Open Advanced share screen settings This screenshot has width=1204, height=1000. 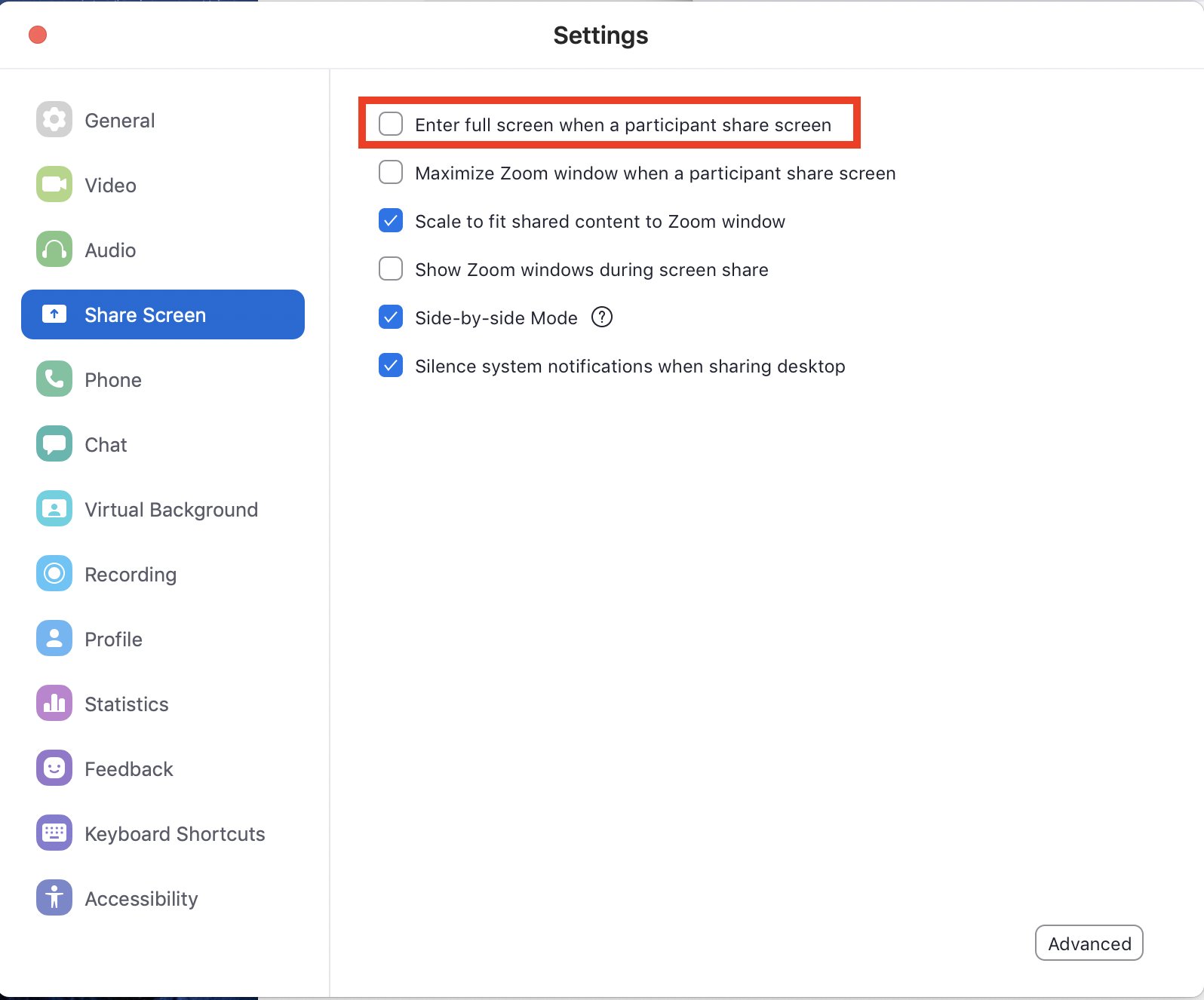click(x=1089, y=943)
